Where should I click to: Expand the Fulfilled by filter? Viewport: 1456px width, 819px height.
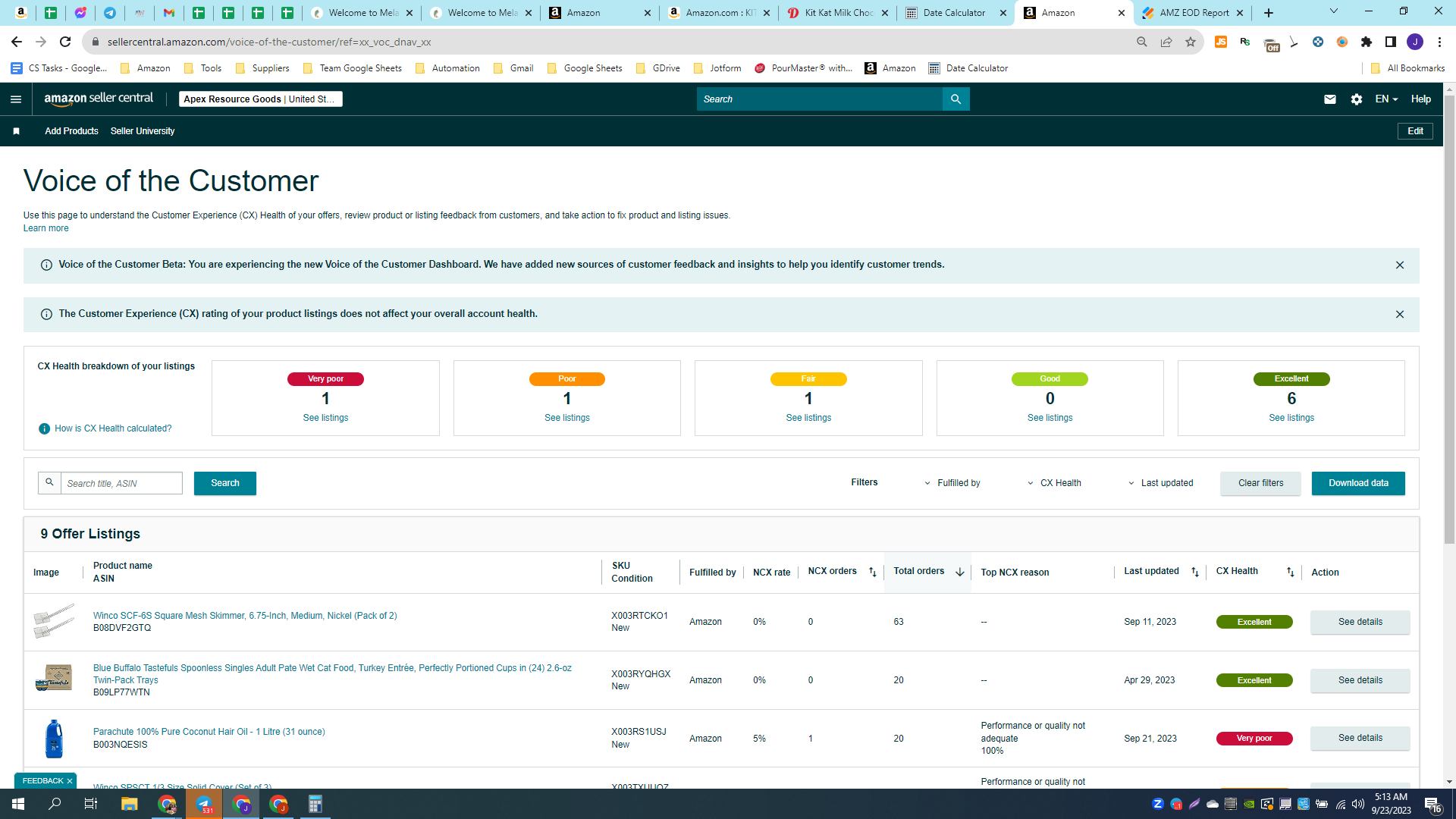pyautogui.click(x=952, y=483)
